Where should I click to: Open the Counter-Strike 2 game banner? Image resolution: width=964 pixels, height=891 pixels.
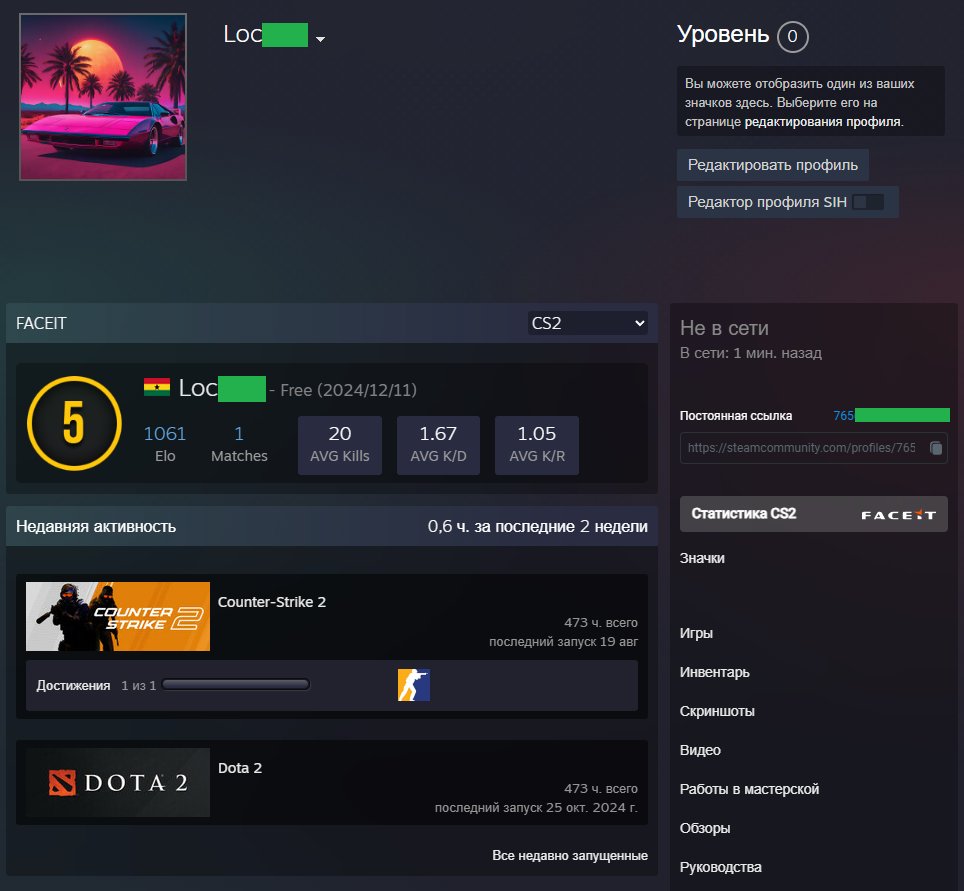[118, 616]
